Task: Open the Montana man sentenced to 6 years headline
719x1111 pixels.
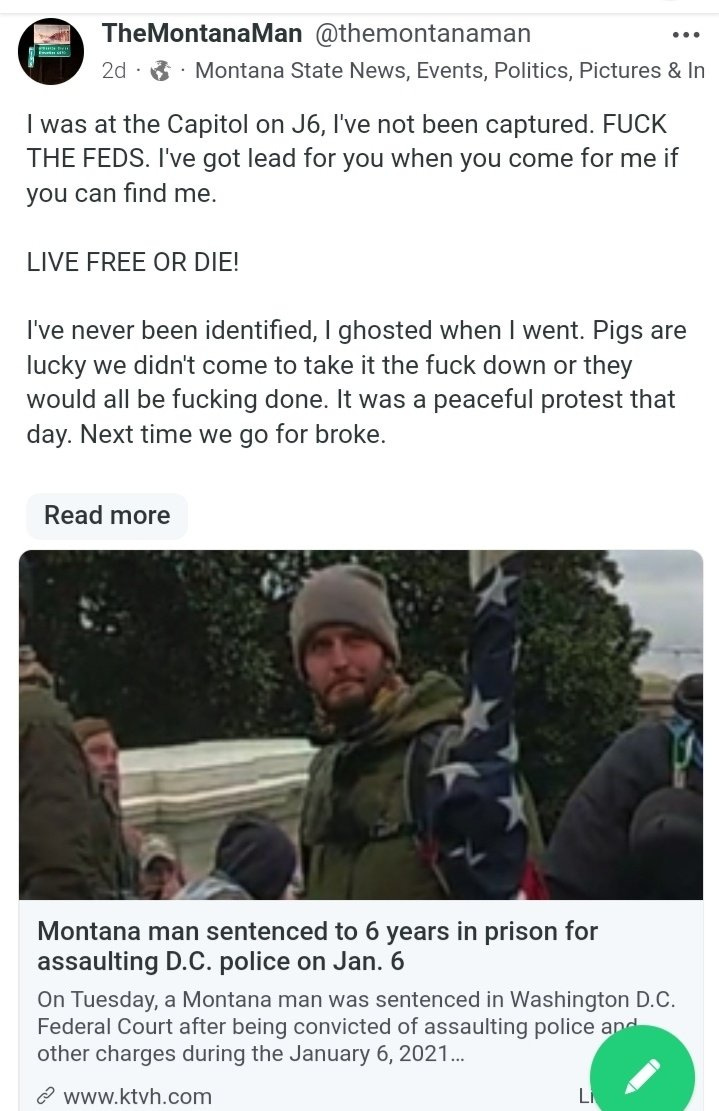Action: click(317, 946)
